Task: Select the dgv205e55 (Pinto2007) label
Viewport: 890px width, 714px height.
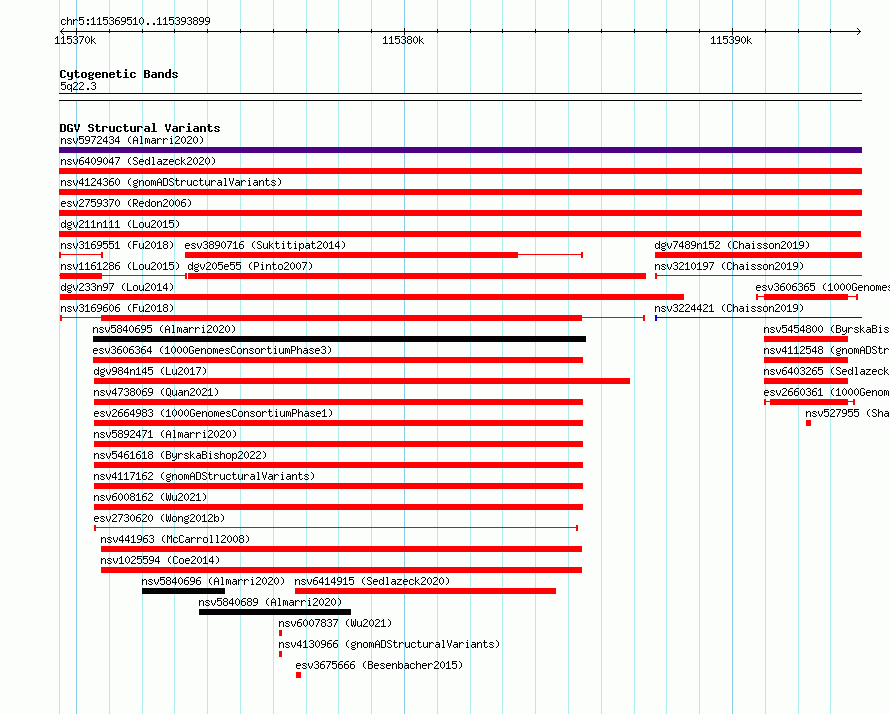Action: (250, 266)
